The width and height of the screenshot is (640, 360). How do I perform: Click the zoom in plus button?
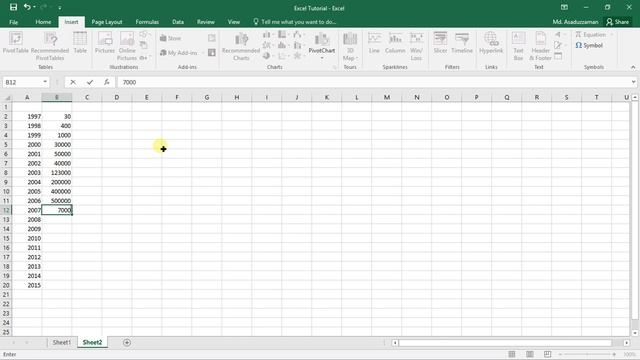coord(614,354)
